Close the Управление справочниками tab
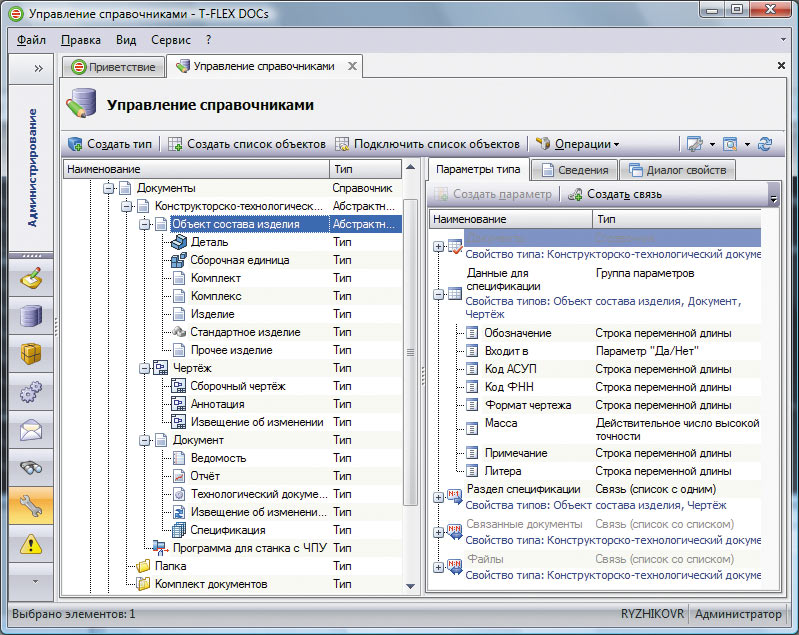 click(352, 66)
